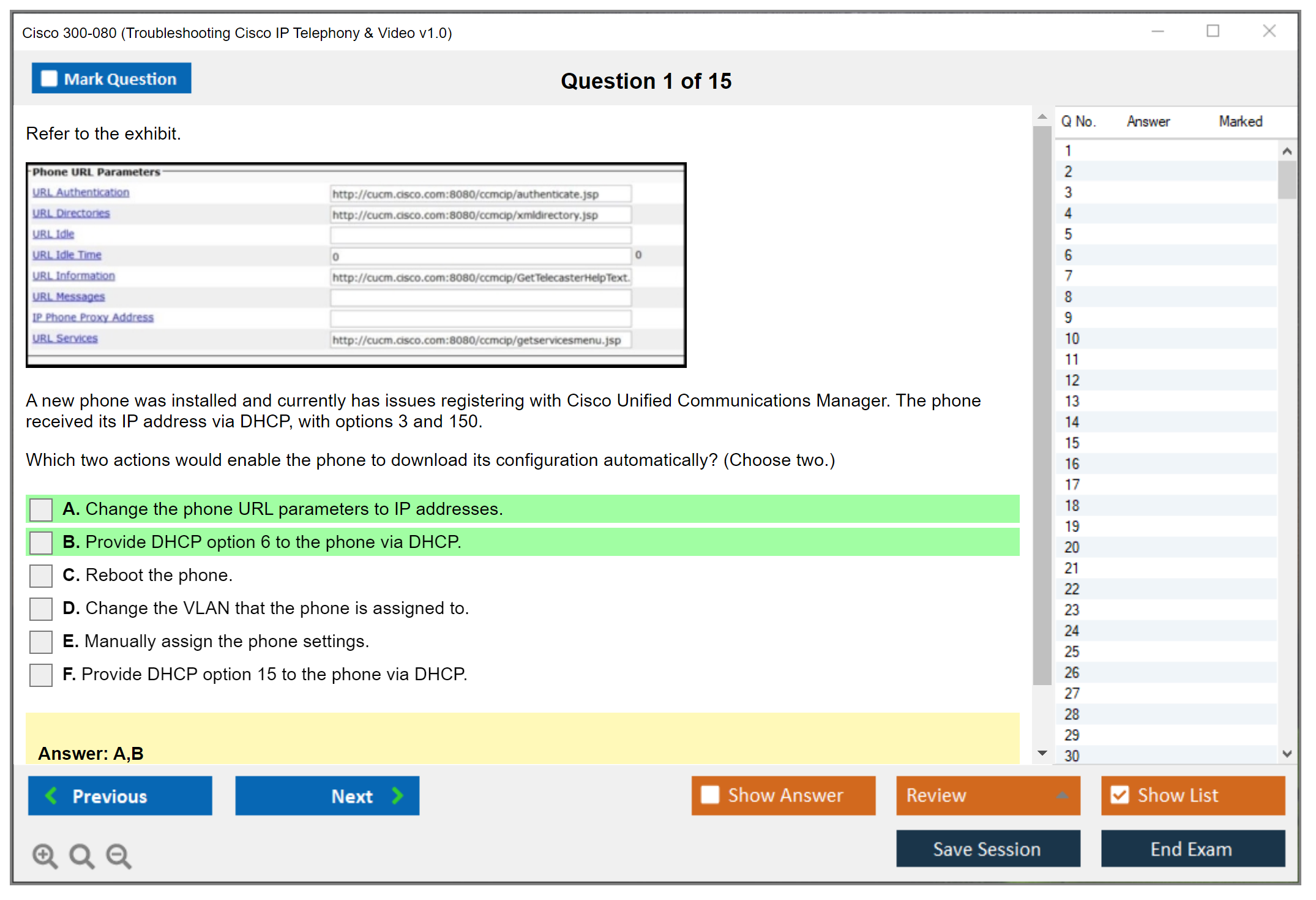Screen dimensions: 1316x900
Task: Check option C Reboot the phone
Action: click(x=41, y=576)
